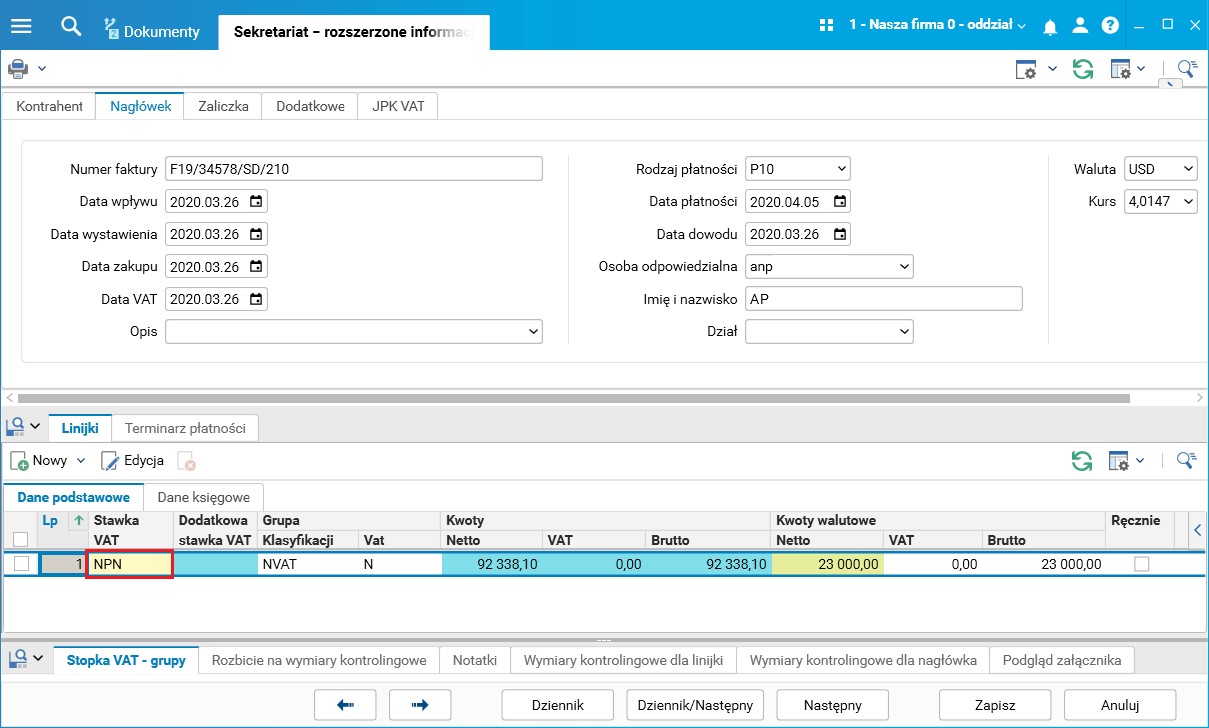Screen dimensions: 1209x728
Task: Click the Edycja pencil icon
Action: 110,461
